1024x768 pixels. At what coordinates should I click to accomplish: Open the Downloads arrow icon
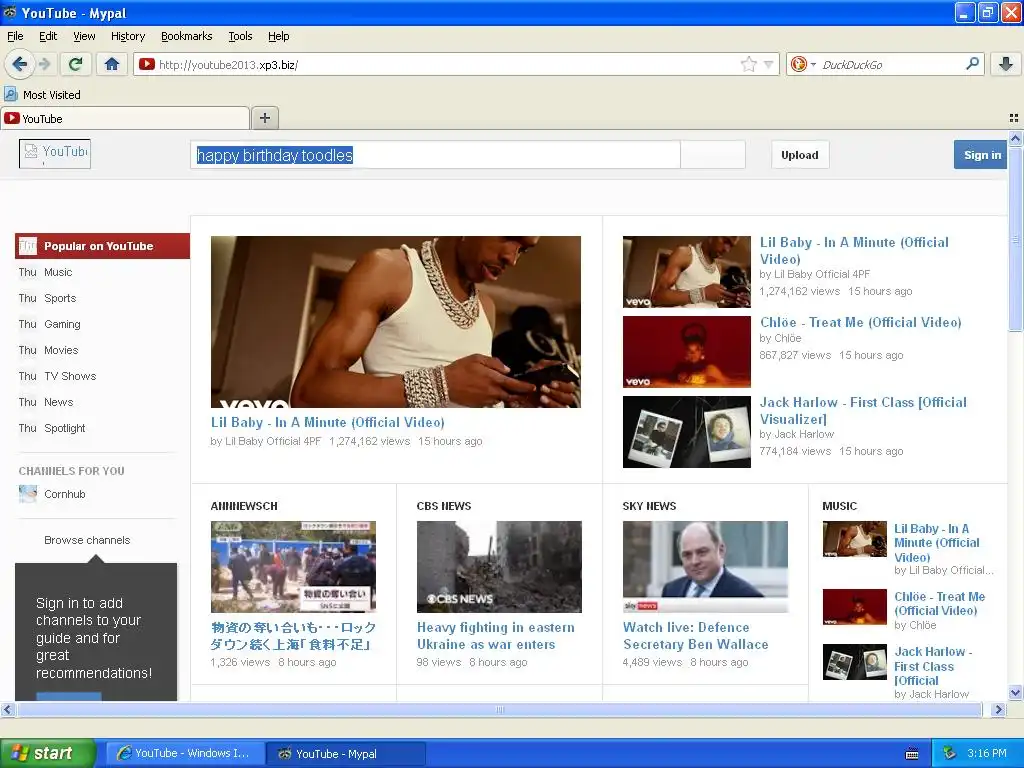[x=1006, y=64]
